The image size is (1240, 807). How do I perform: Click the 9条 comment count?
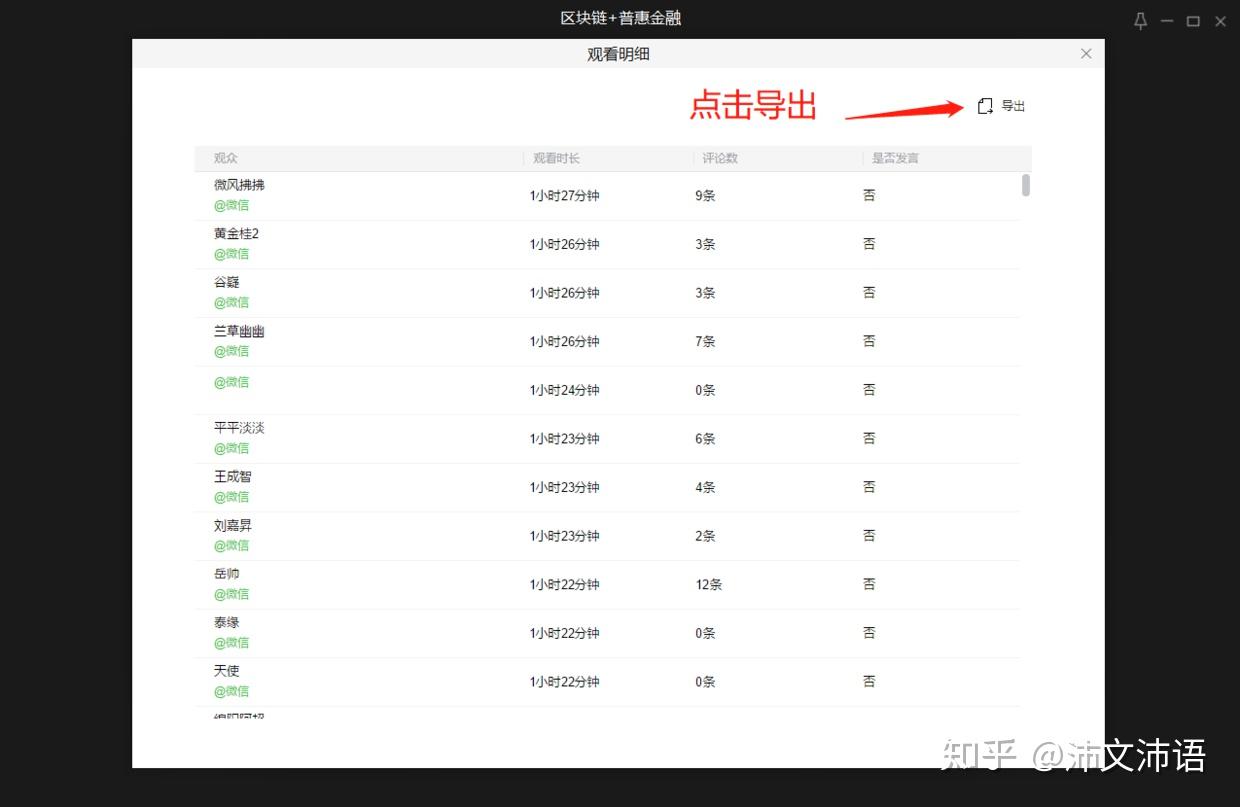[x=706, y=196]
